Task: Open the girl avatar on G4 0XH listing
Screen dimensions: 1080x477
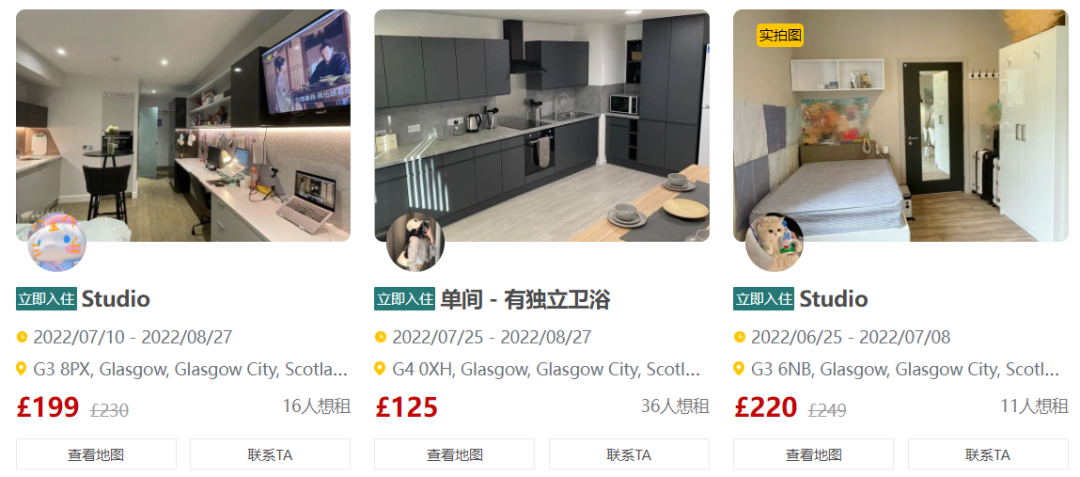Action: pyautogui.click(x=415, y=242)
